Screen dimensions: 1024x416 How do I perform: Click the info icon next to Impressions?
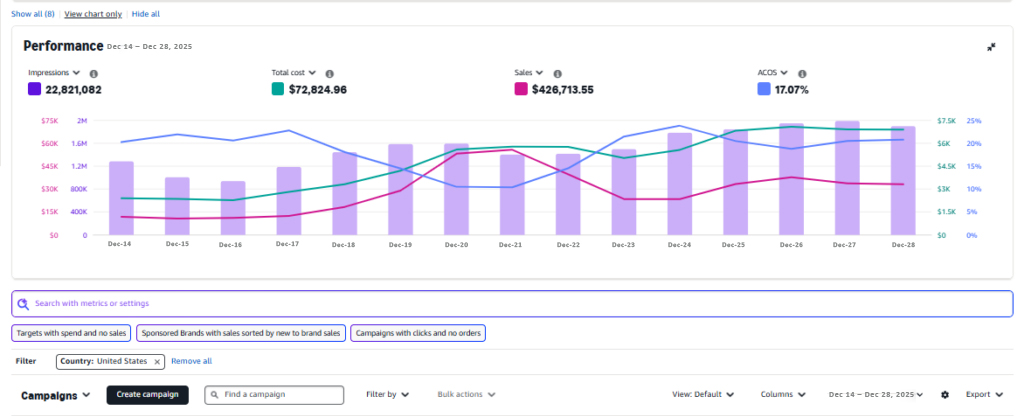pyautogui.click(x=93, y=73)
